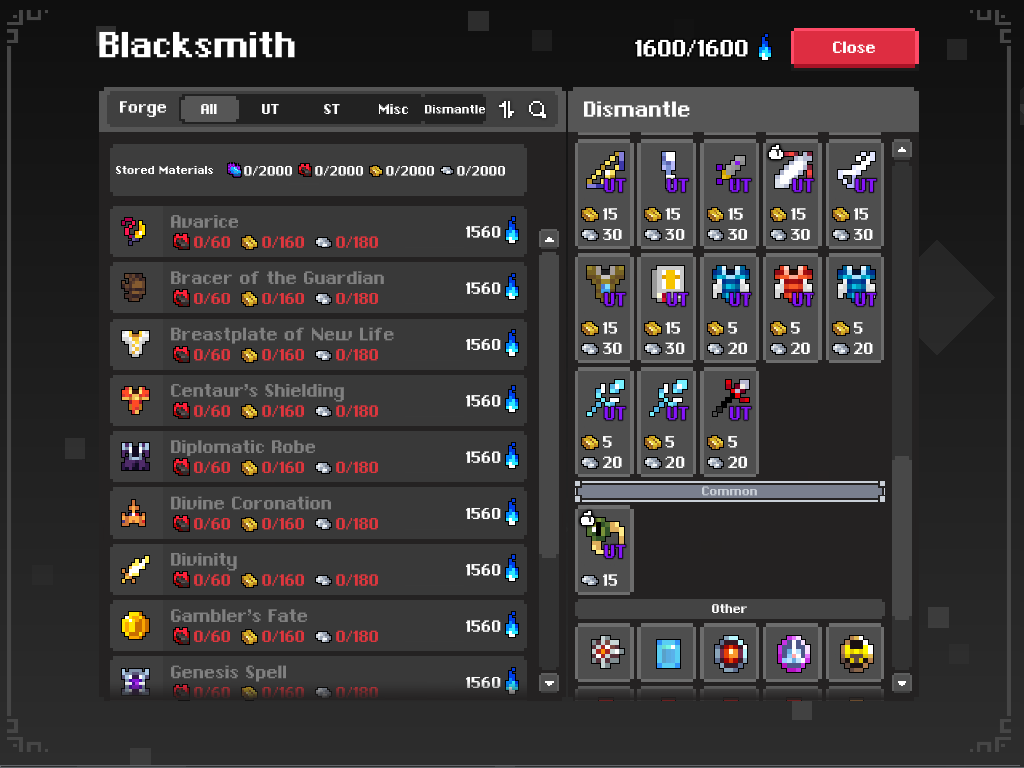Collapse the Common section header
The width and height of the screenshot is (1024, 768).
point(729,491)
